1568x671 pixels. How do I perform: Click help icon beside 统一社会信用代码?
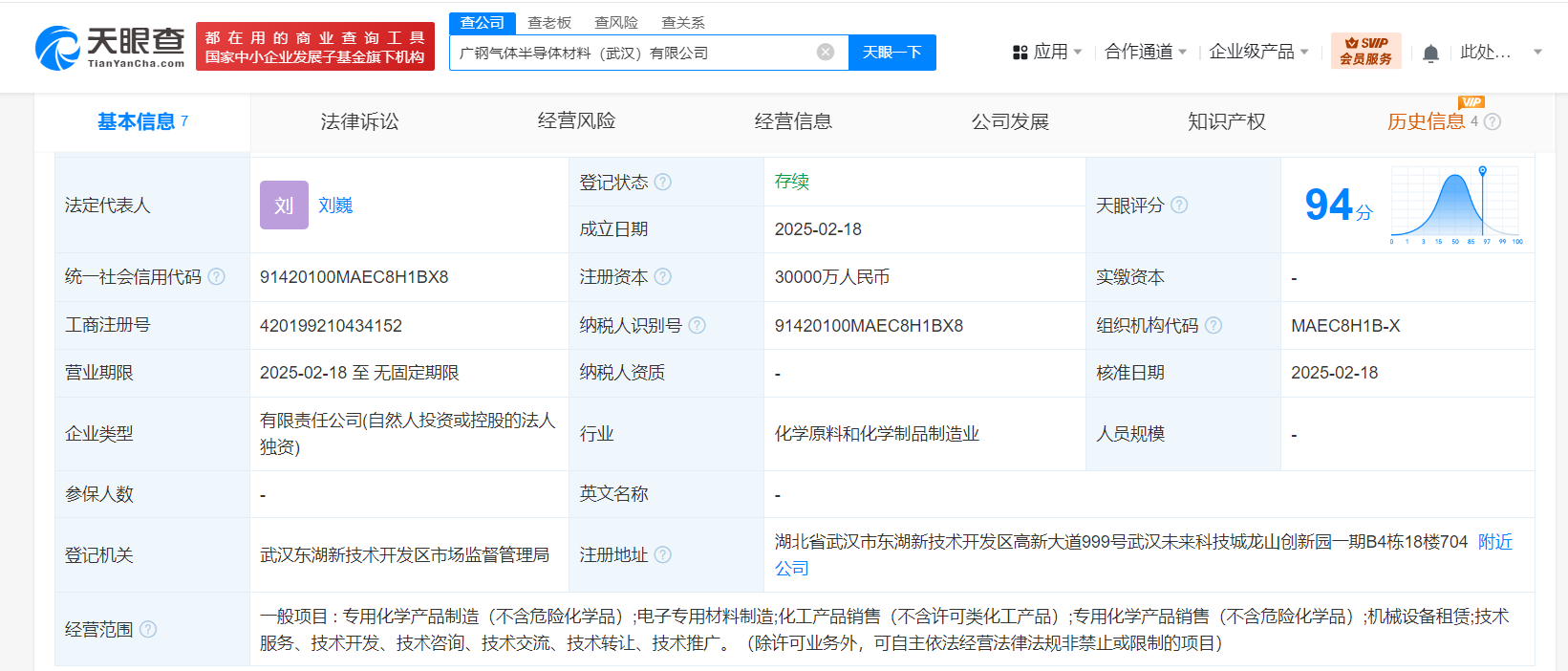(217, 276)
